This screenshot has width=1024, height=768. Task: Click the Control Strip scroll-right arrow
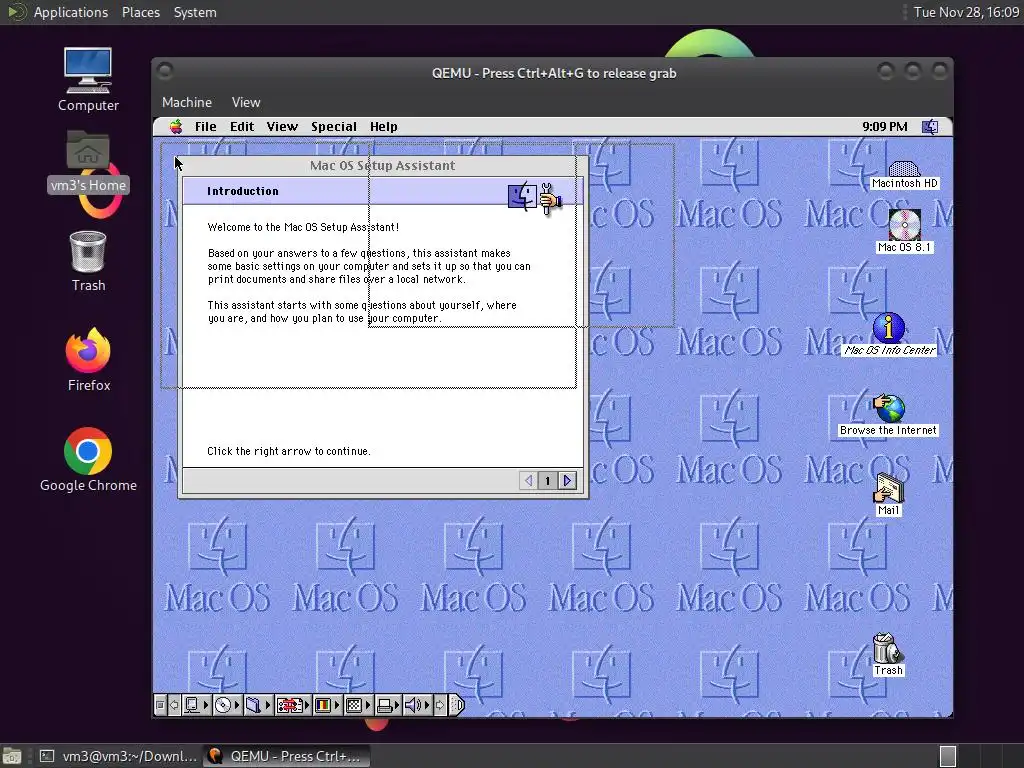(440, 705)
